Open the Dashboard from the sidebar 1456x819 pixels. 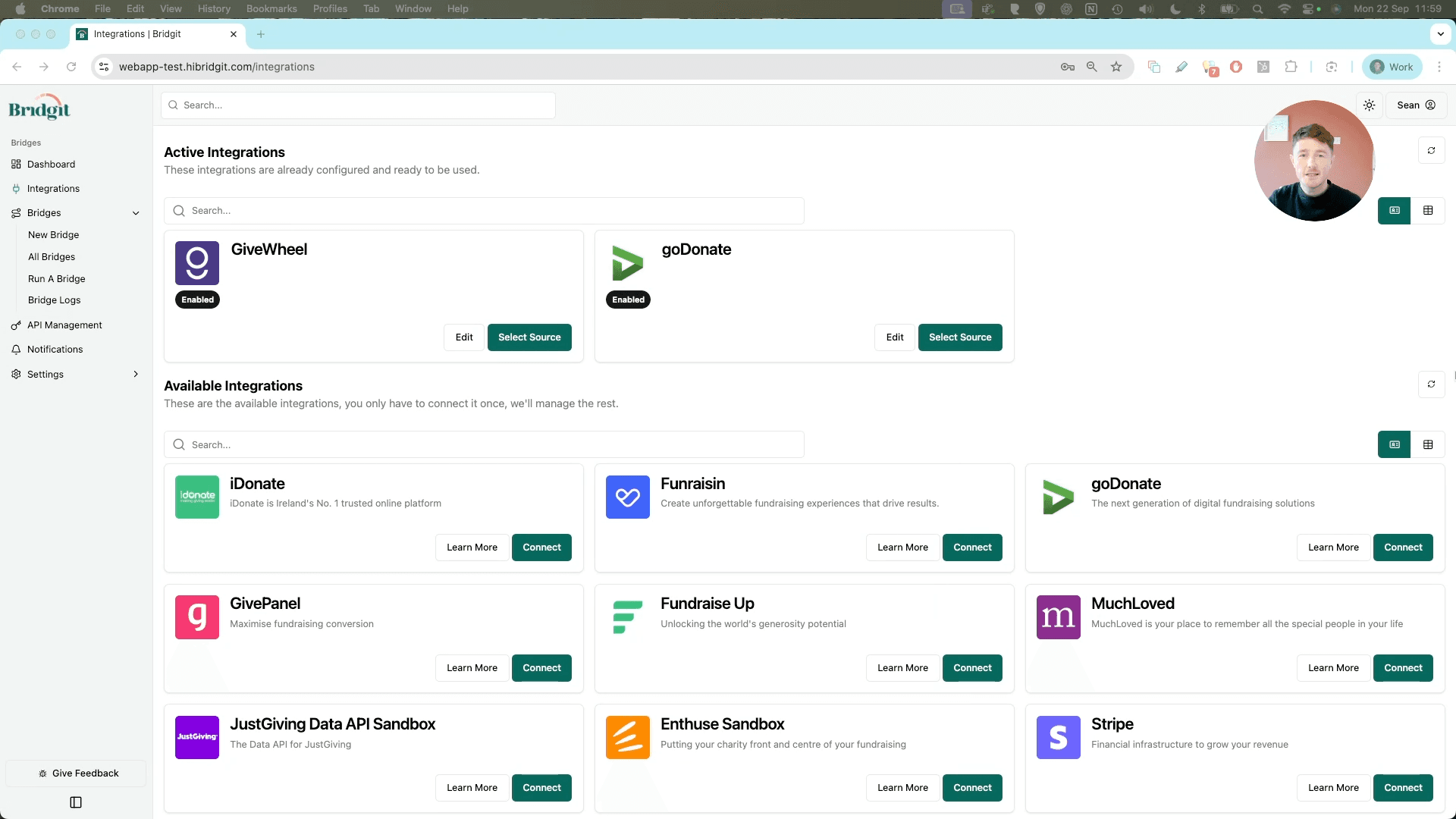(51, 164)
